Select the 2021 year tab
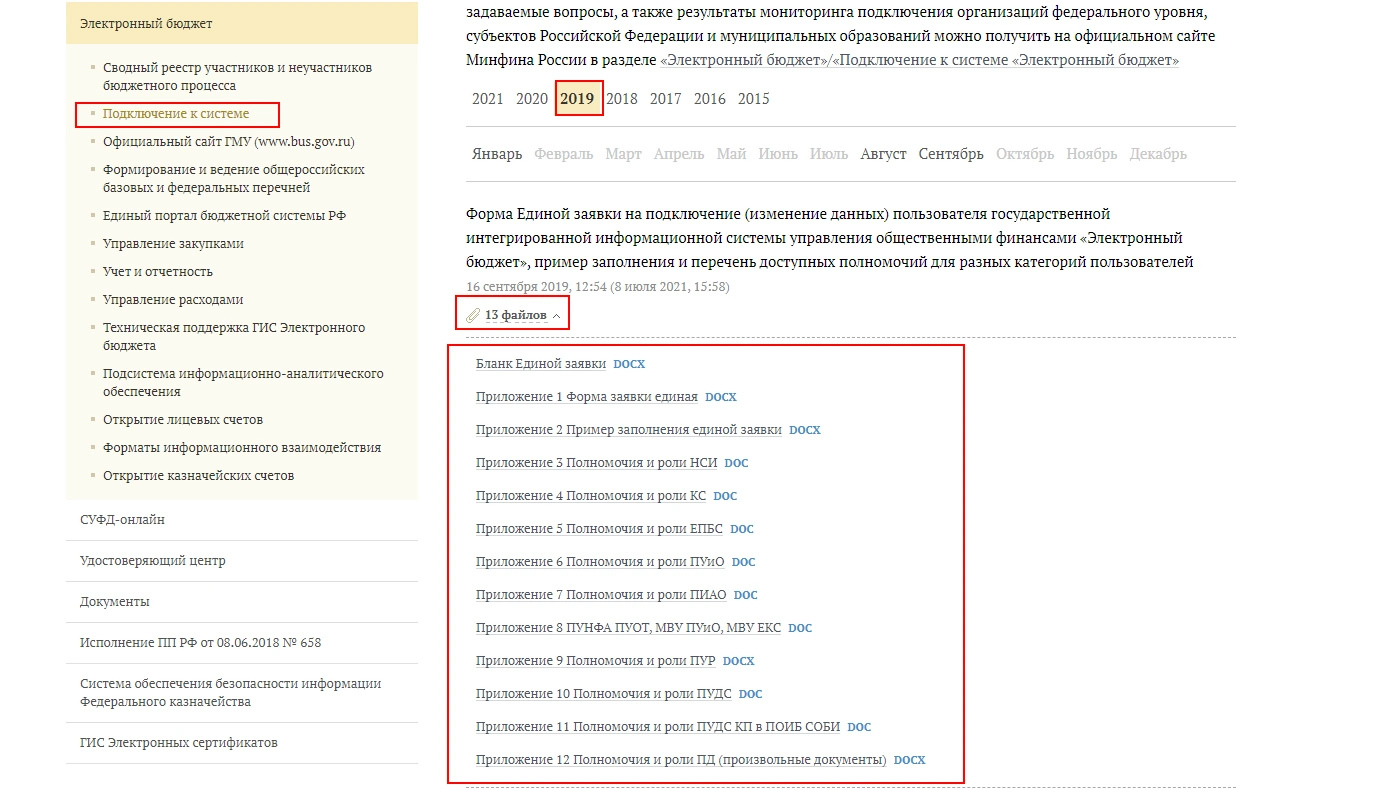Image resolution: width=1393 pixels, height=796 pixels. pyautogui.click(x=488, y=99)
